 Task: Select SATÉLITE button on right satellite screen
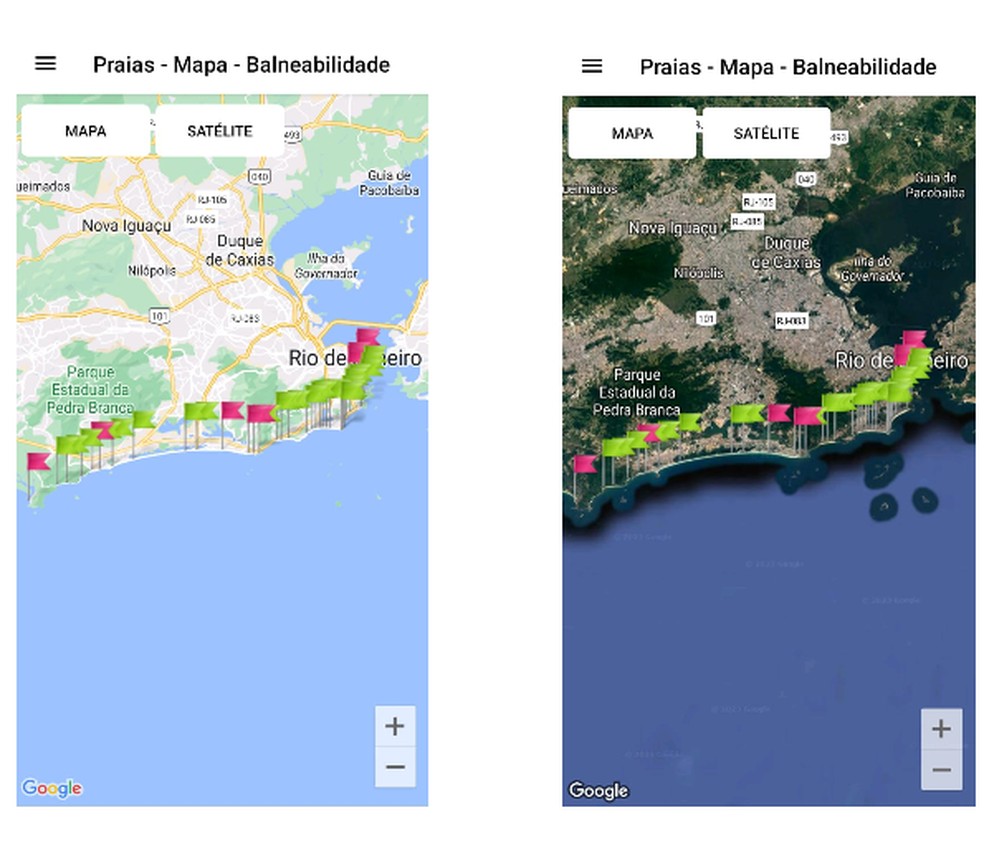coord(766,133)
